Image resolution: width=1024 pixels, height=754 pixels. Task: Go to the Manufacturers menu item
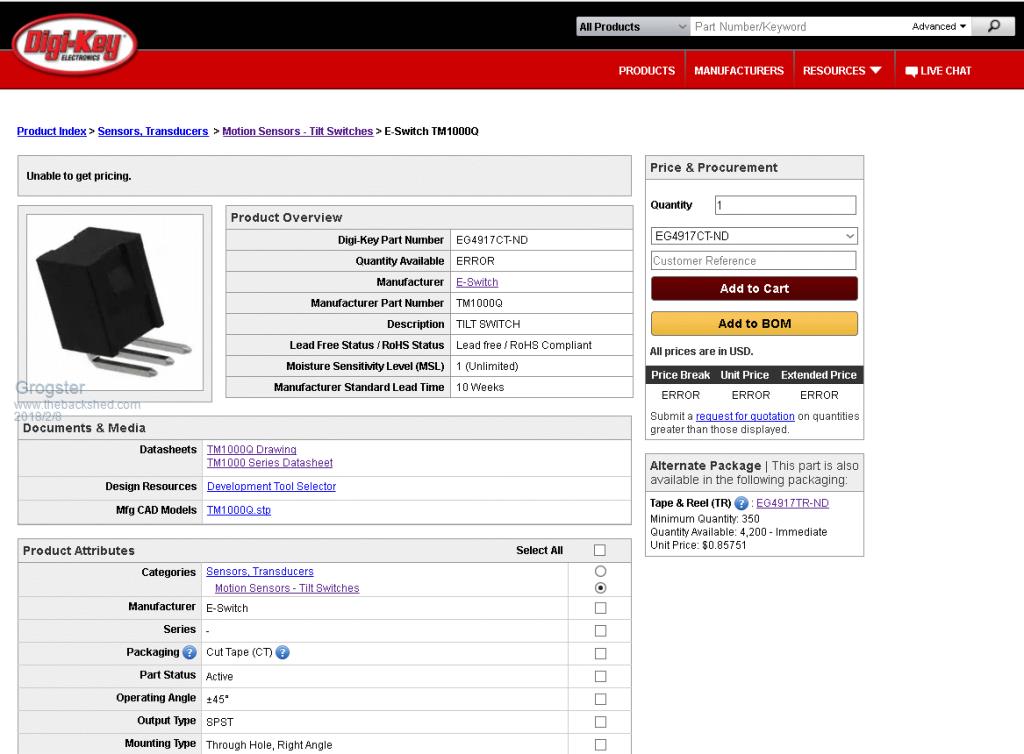[x=739, y=71]
